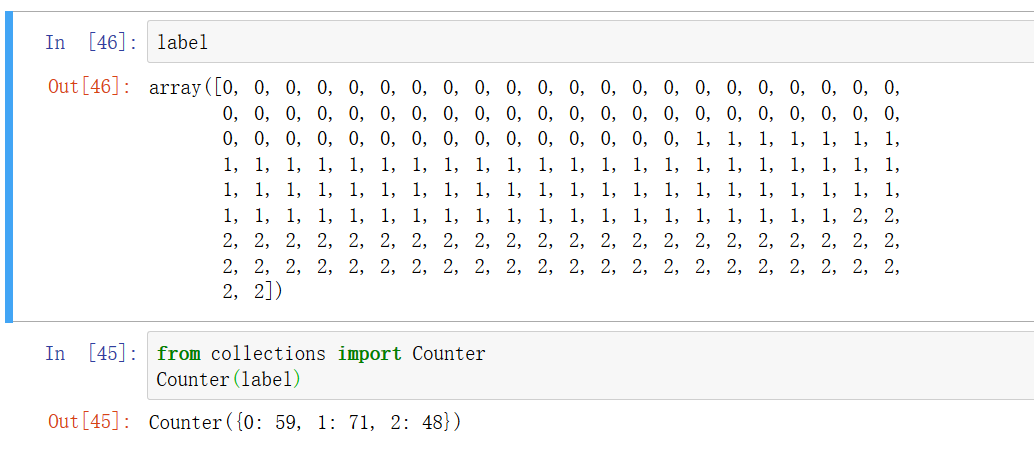
Task: Place cursor on the 'Counter(label)' code line
Action: point(228,380)
